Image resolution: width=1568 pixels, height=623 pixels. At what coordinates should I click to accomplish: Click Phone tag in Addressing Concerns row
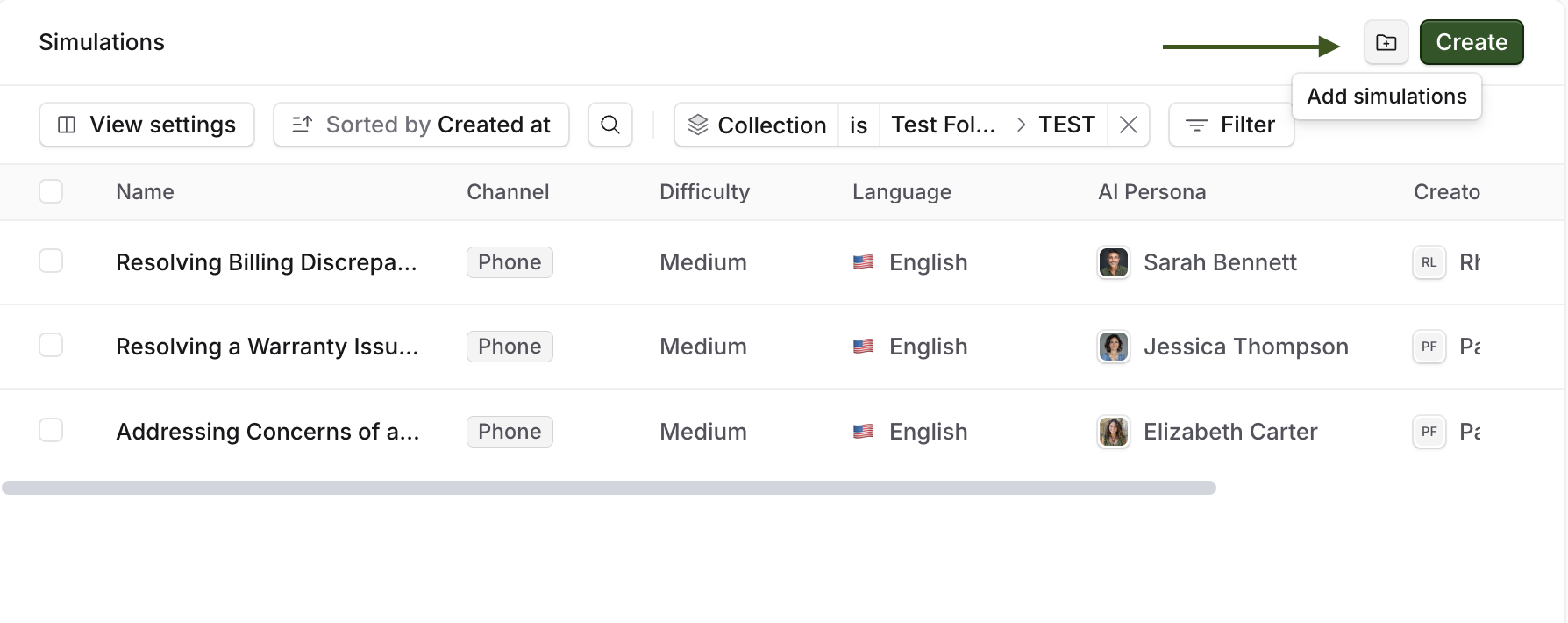click(510, 432)
